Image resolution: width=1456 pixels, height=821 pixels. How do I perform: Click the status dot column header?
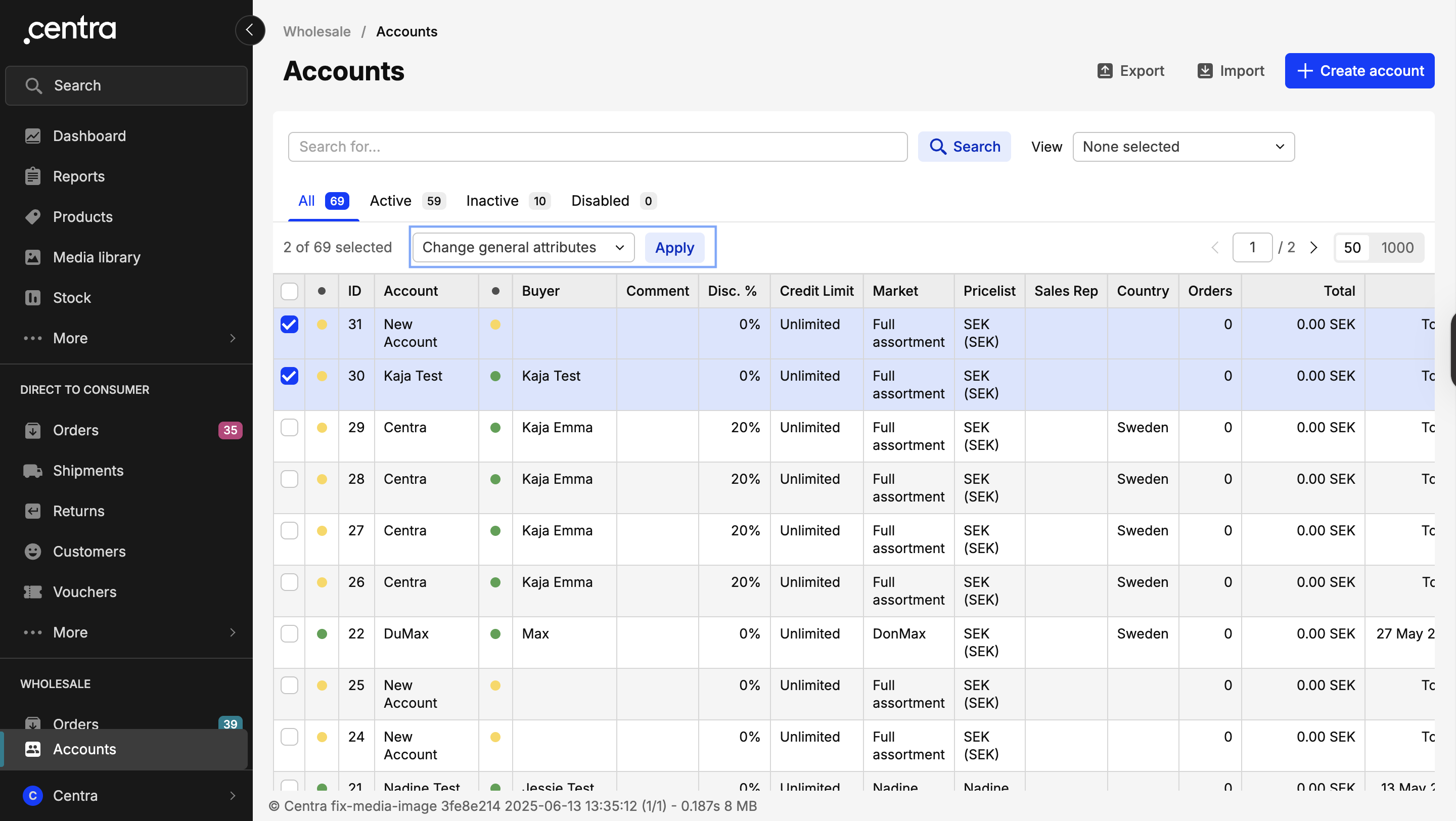(322, 291)
